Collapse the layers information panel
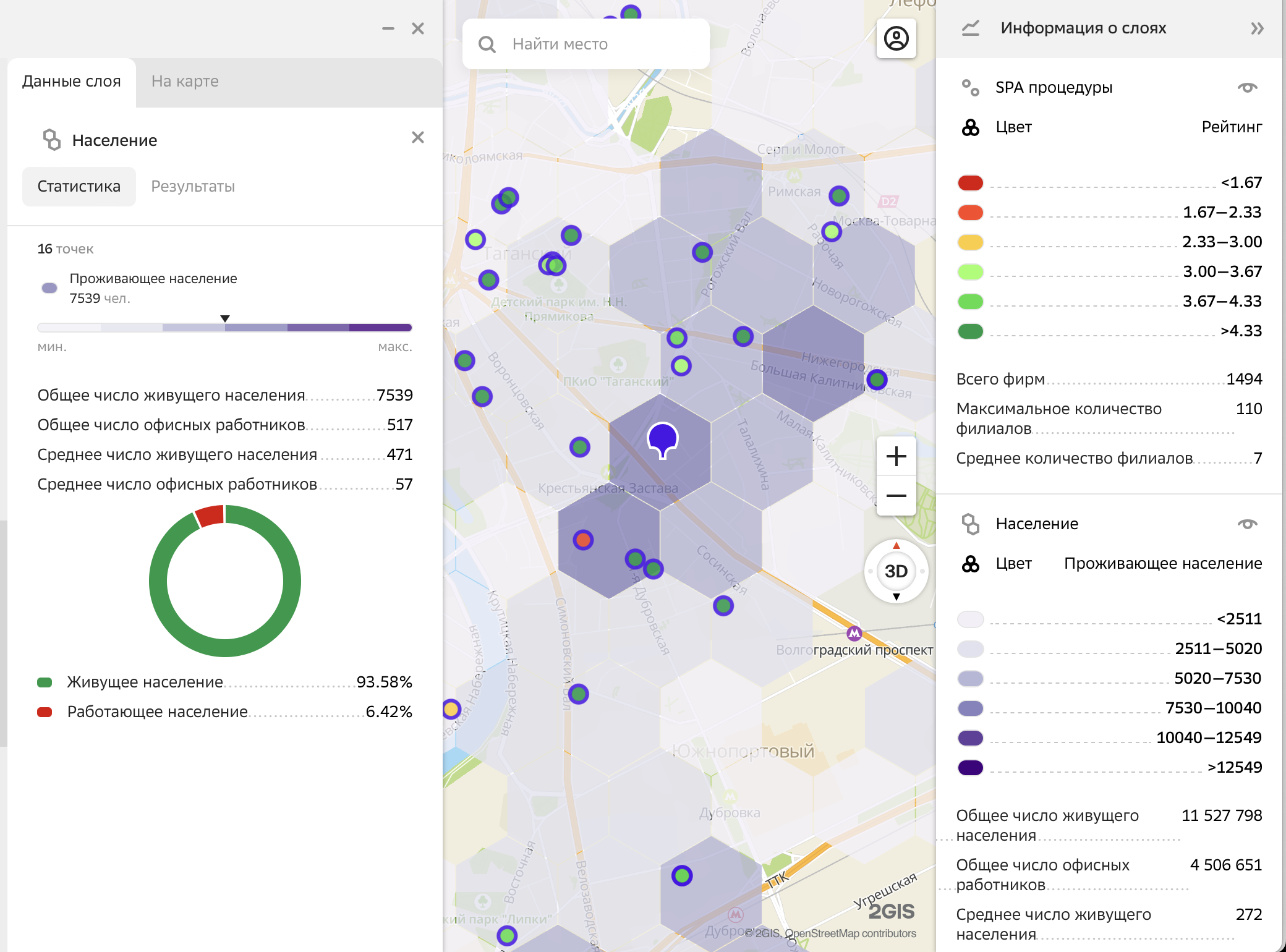The height and width of the screenshot is (952, 1286). (x=1257, y=28)
